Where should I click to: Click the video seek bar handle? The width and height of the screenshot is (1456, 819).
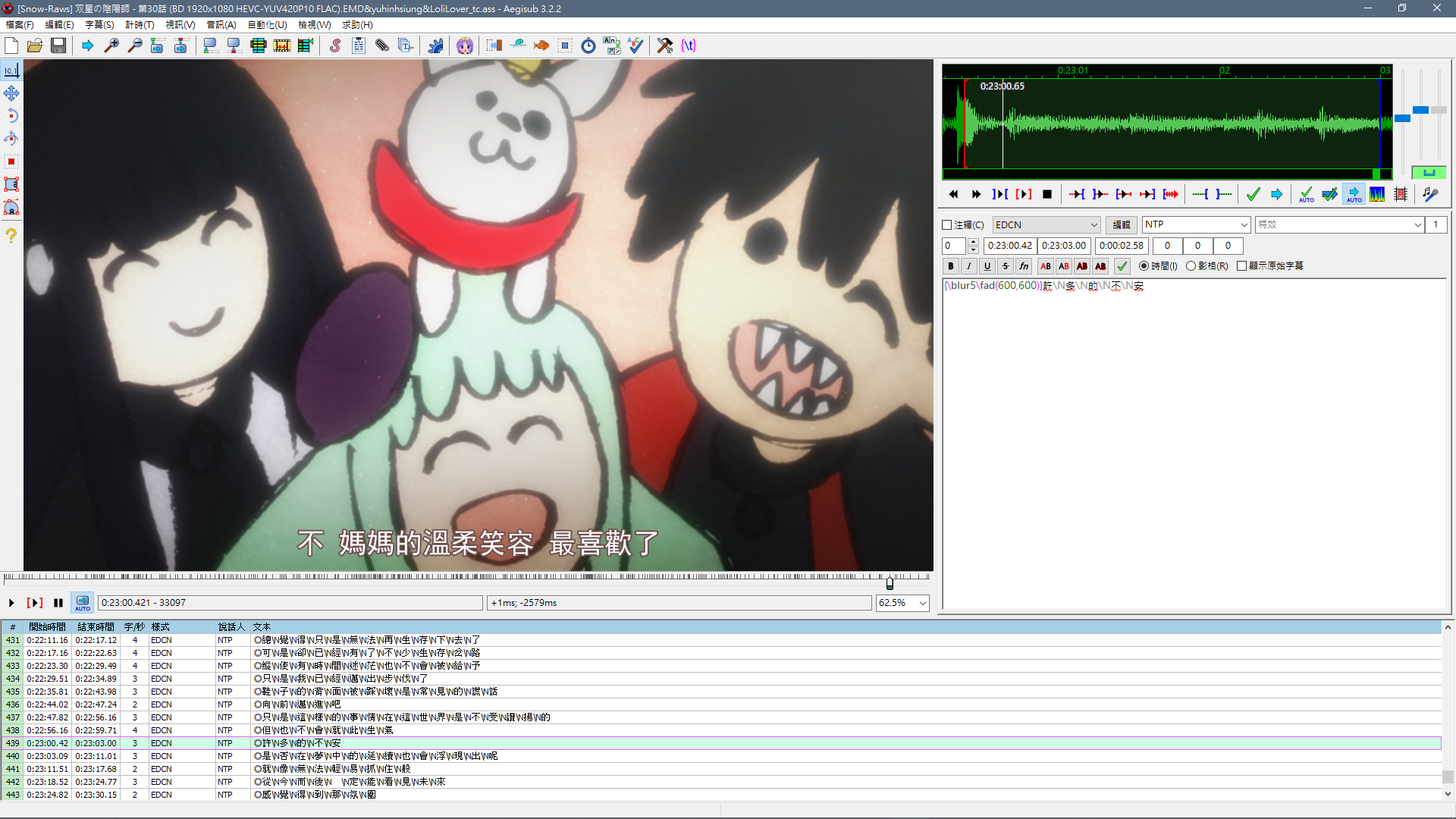[890, 582]
